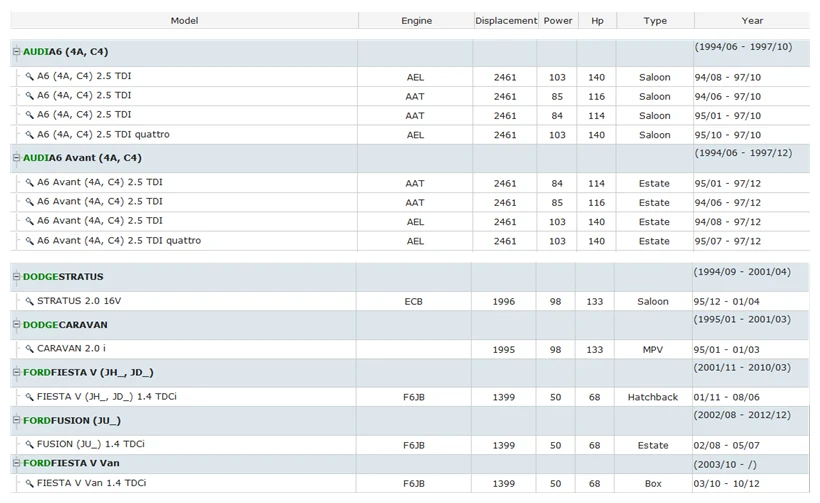Click the 02/08 - 05/07 year cell
820x503 pixels.
[726, 445]
